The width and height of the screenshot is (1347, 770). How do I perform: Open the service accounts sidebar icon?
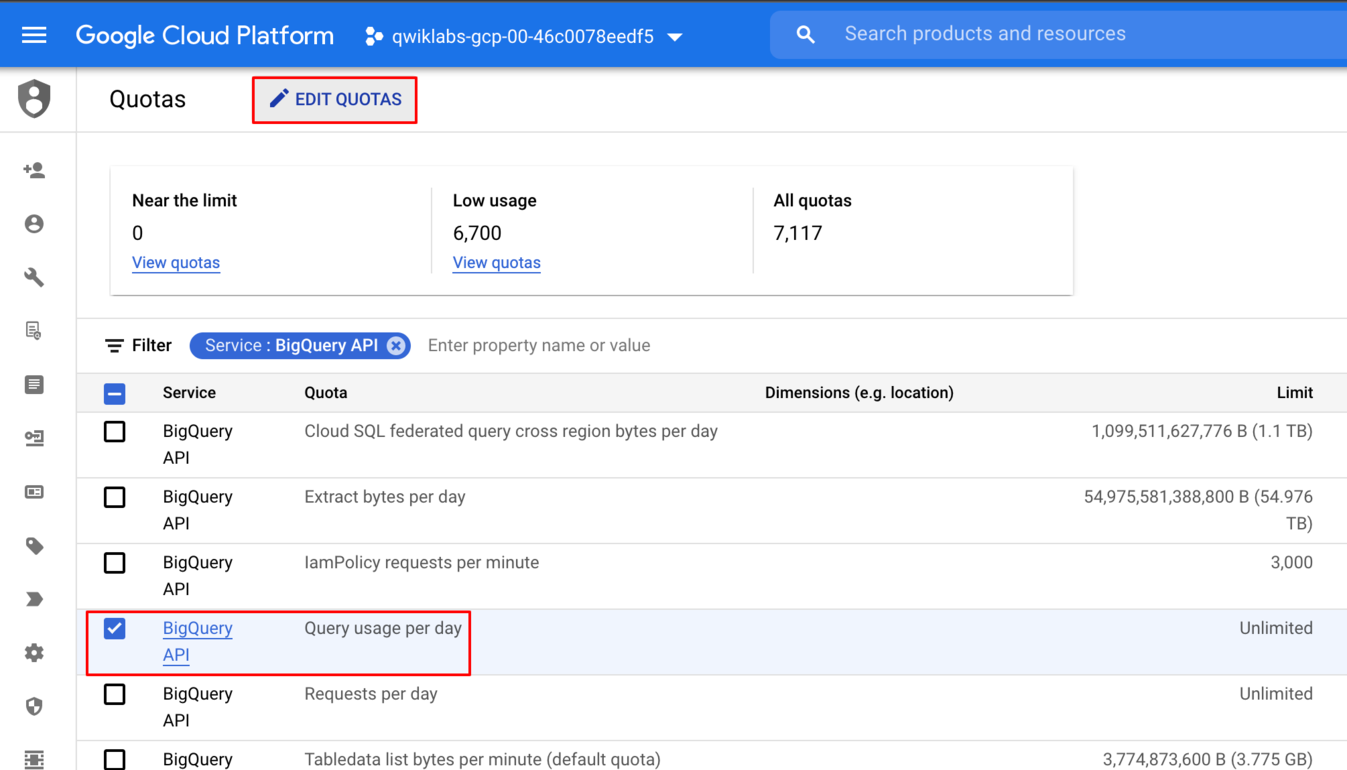click(34, 438)
